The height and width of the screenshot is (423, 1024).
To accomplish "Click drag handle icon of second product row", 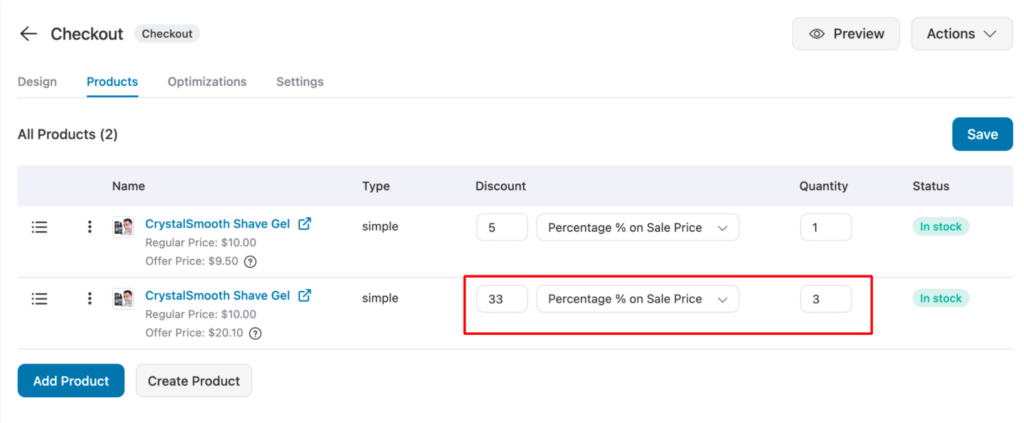I will pos(40,298).
